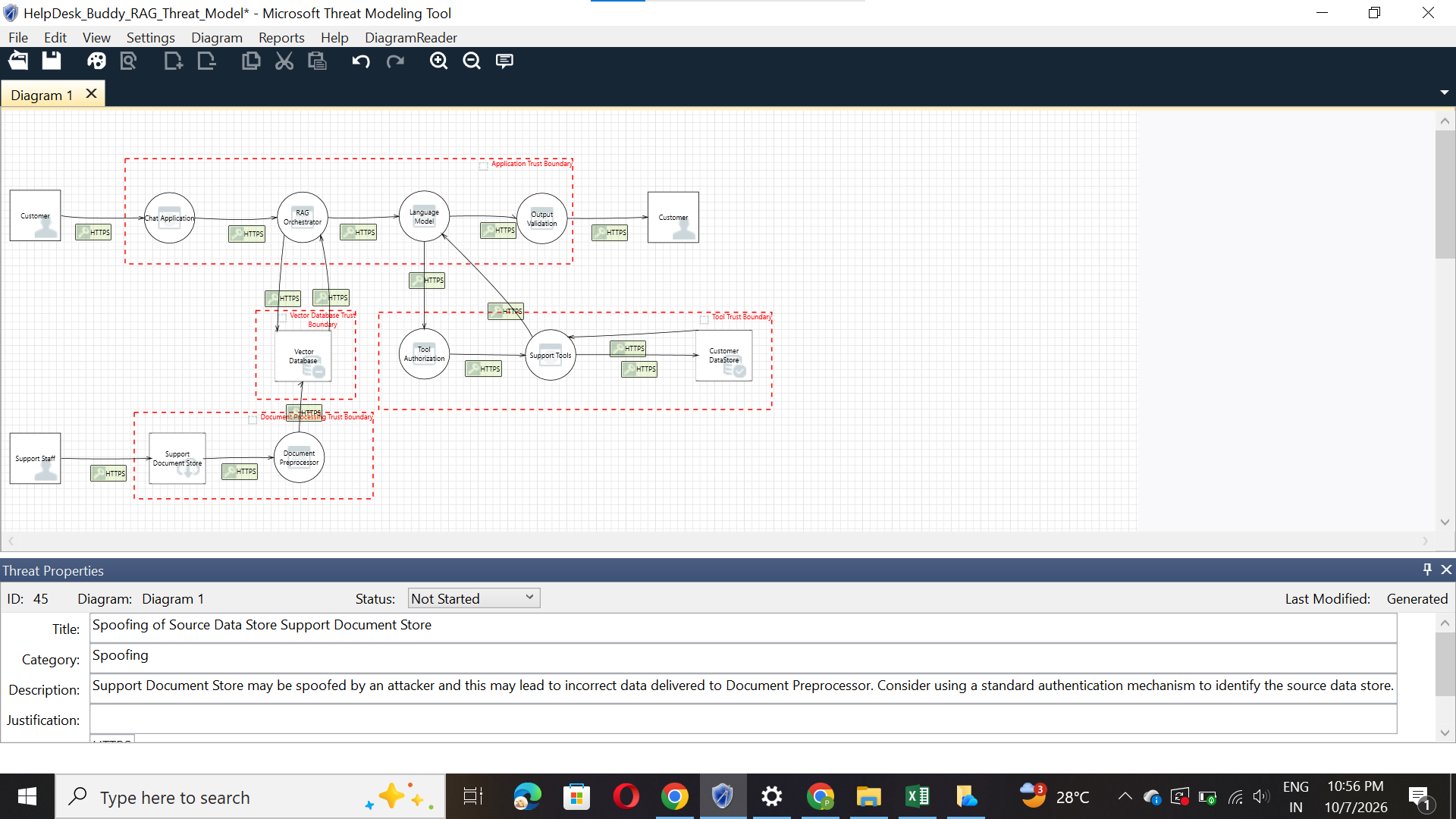
Task: Undo the last action
Action: [x=361, y=61]
